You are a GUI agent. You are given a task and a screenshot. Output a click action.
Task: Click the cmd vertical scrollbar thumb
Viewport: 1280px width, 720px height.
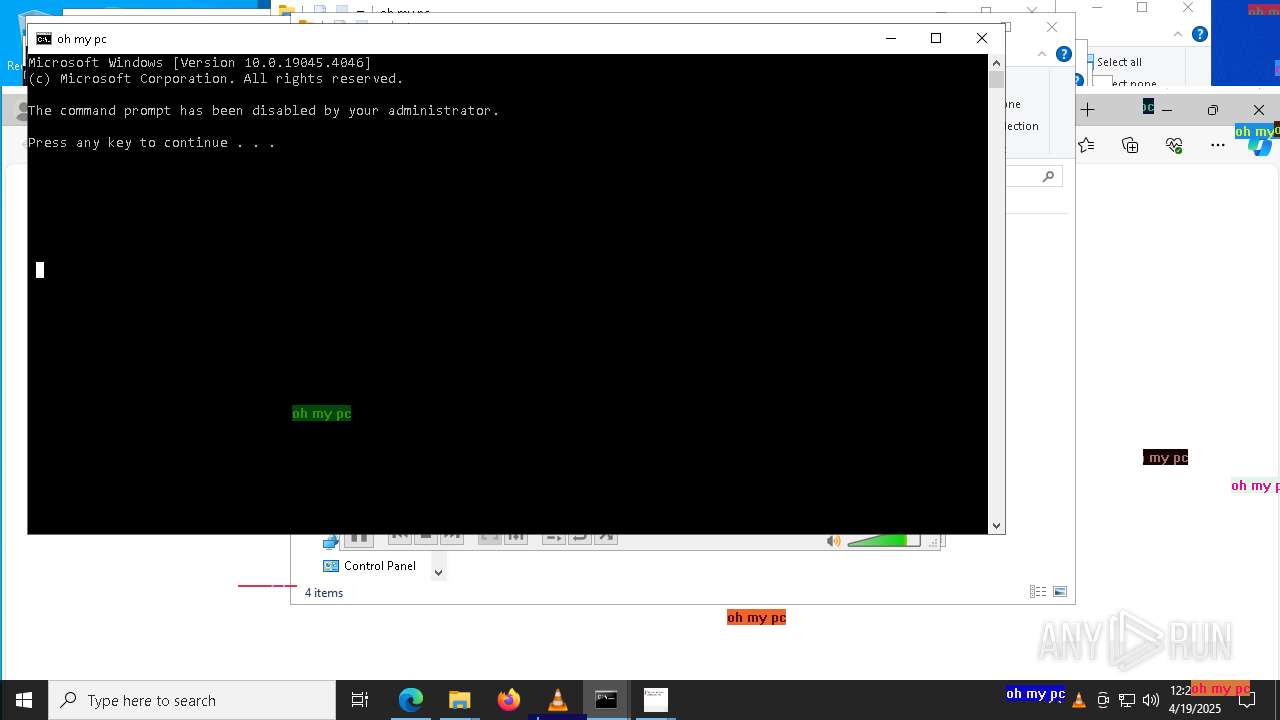(996, 79)
